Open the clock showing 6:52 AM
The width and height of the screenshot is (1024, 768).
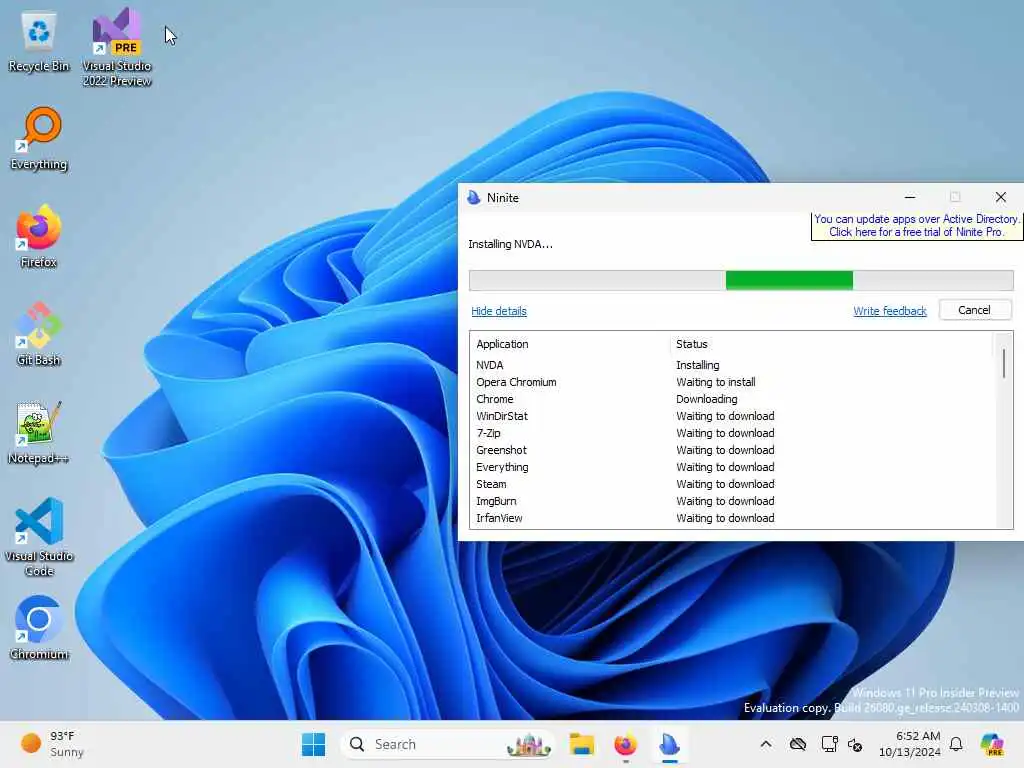[910, 744]
